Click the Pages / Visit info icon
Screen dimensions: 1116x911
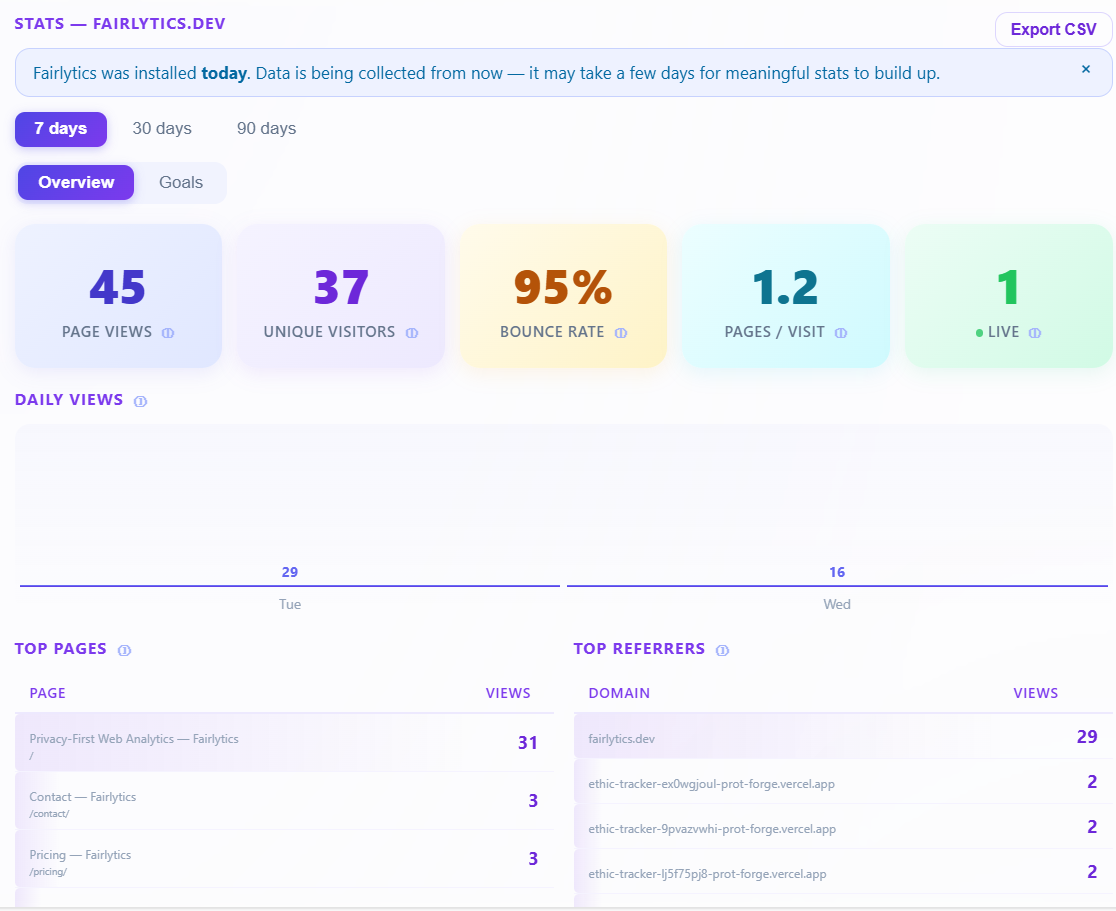[x=841, y=332]
